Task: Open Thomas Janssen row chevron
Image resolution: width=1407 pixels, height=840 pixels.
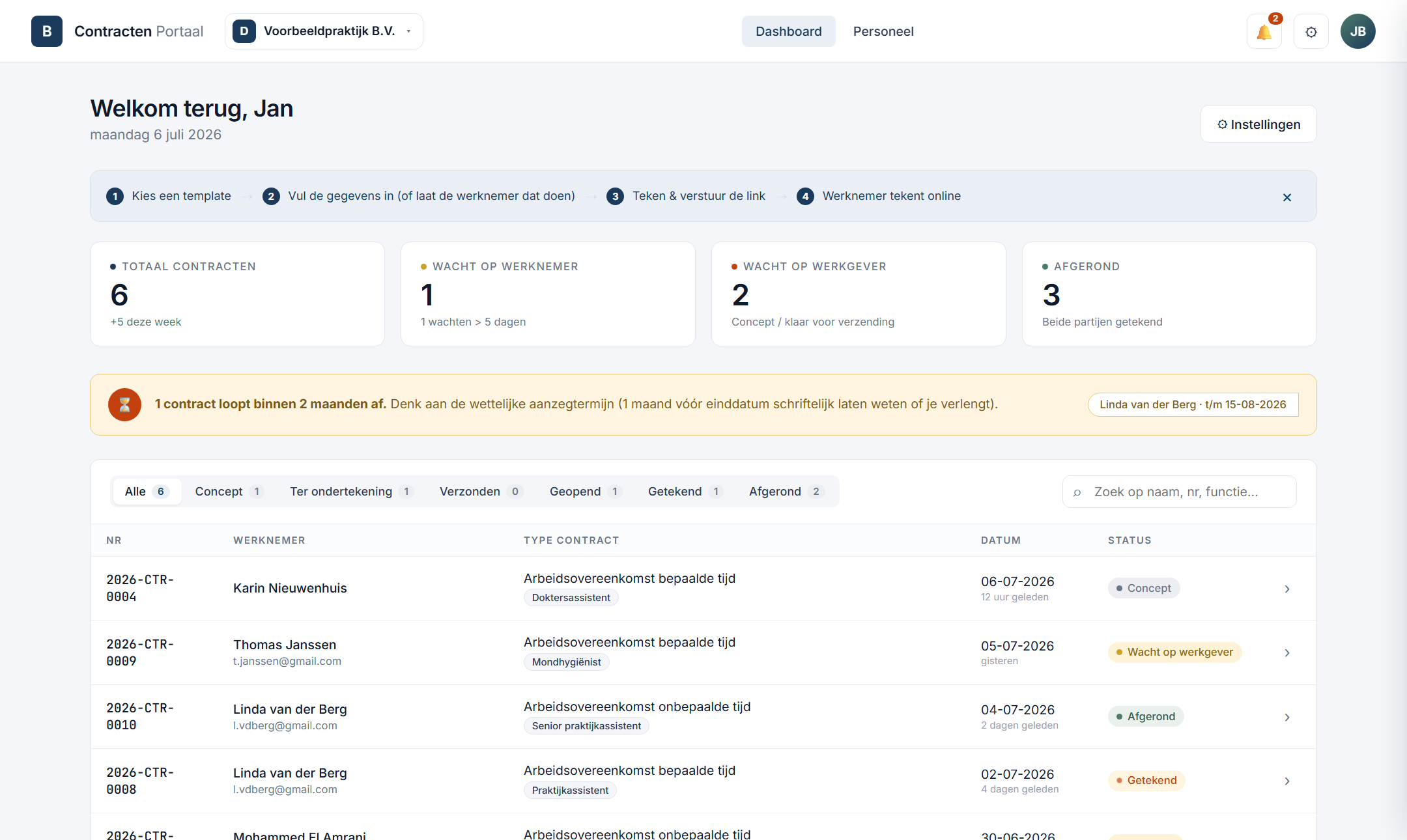Action: point(1287,652)
